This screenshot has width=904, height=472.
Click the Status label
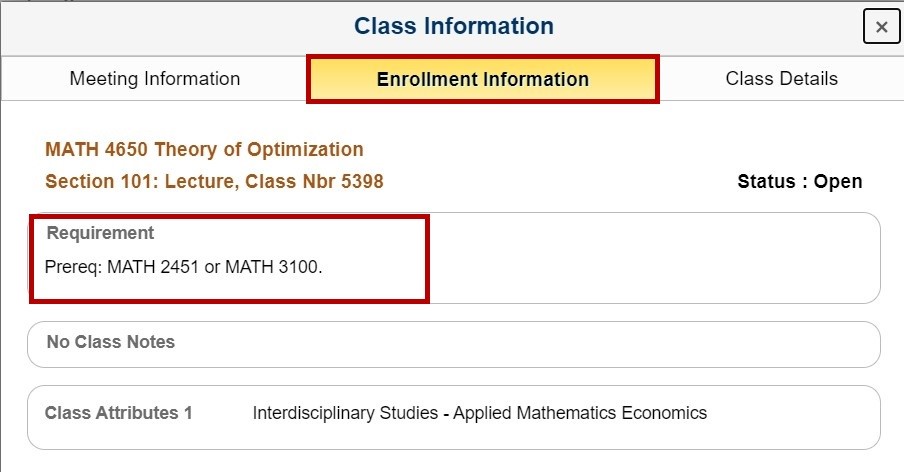[769, 182]
